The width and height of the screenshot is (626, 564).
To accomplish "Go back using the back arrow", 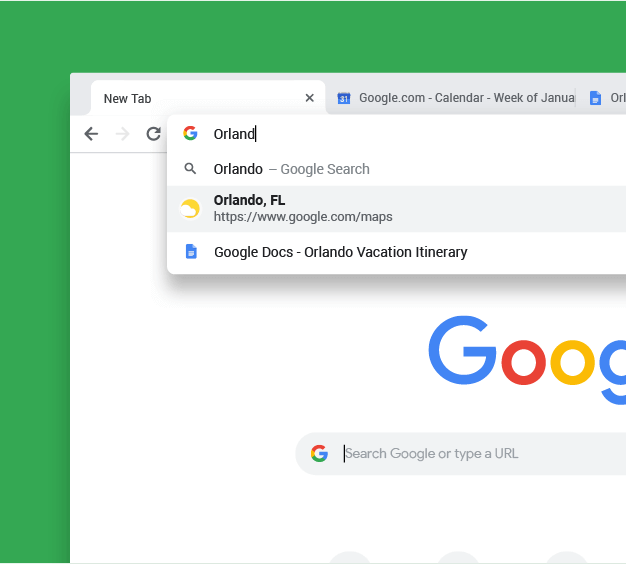I will (91, 134).
